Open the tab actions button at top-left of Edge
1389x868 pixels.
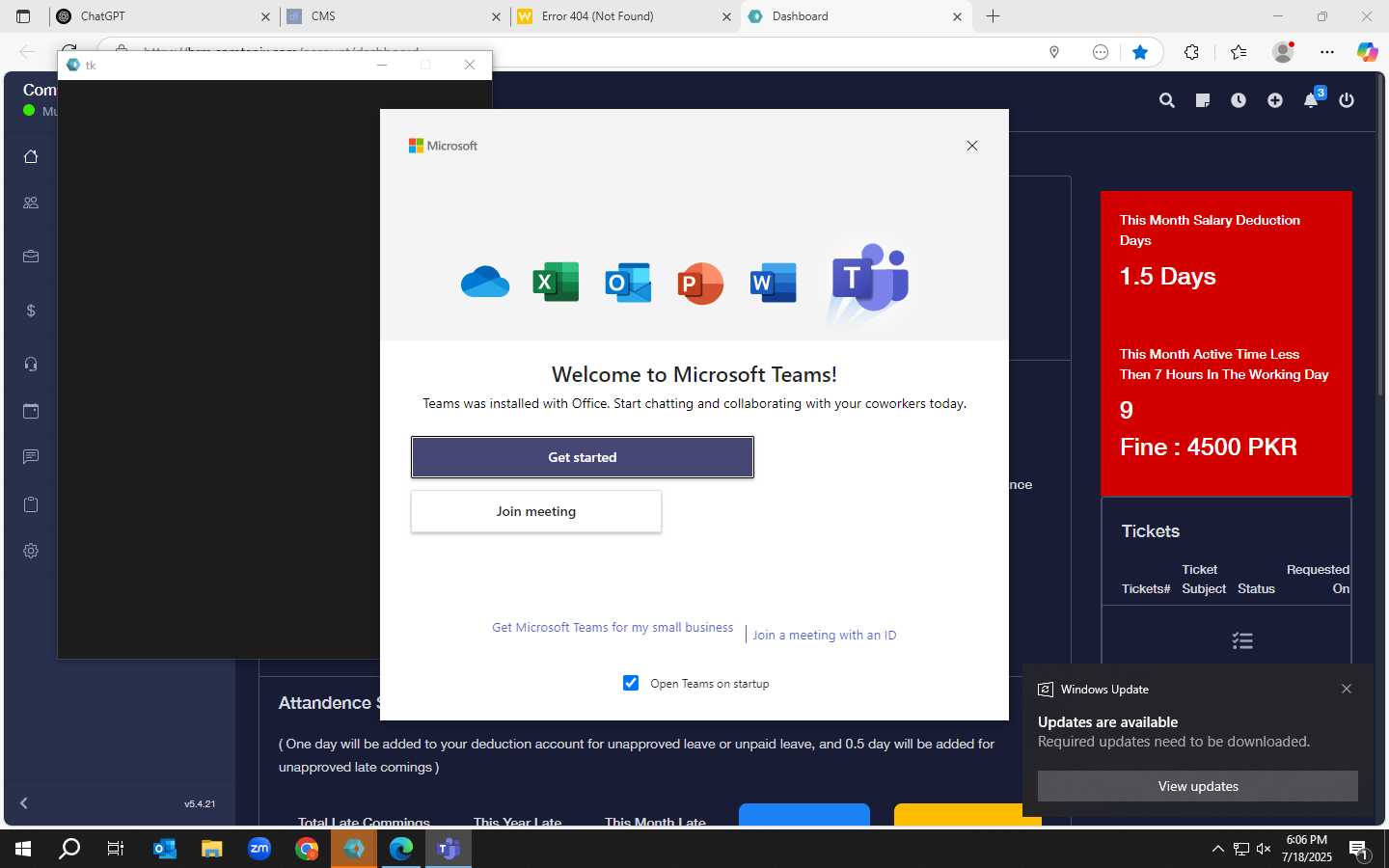23,16
